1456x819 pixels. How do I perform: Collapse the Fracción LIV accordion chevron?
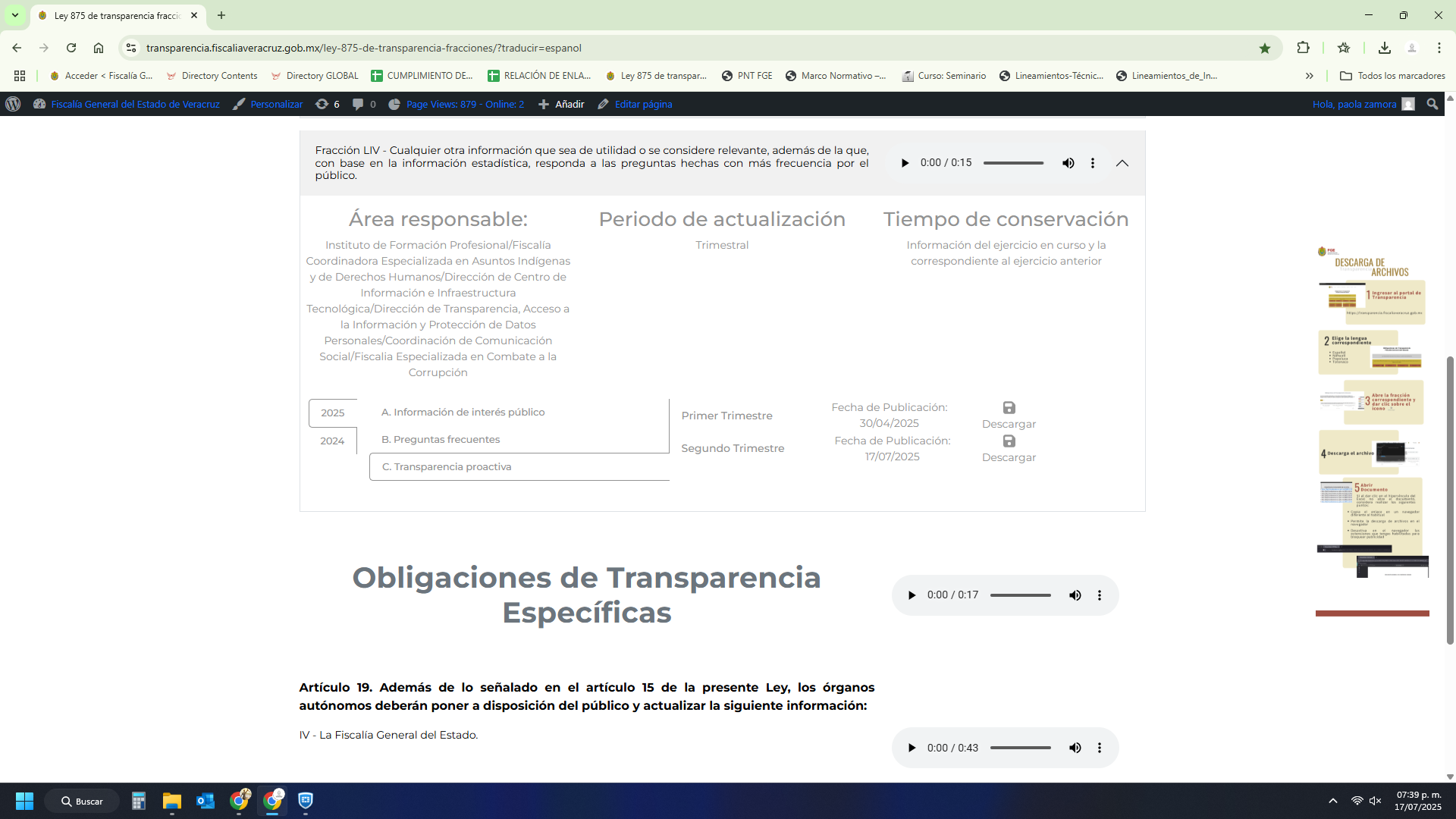pyautogui.click(x=1122, y=163)
